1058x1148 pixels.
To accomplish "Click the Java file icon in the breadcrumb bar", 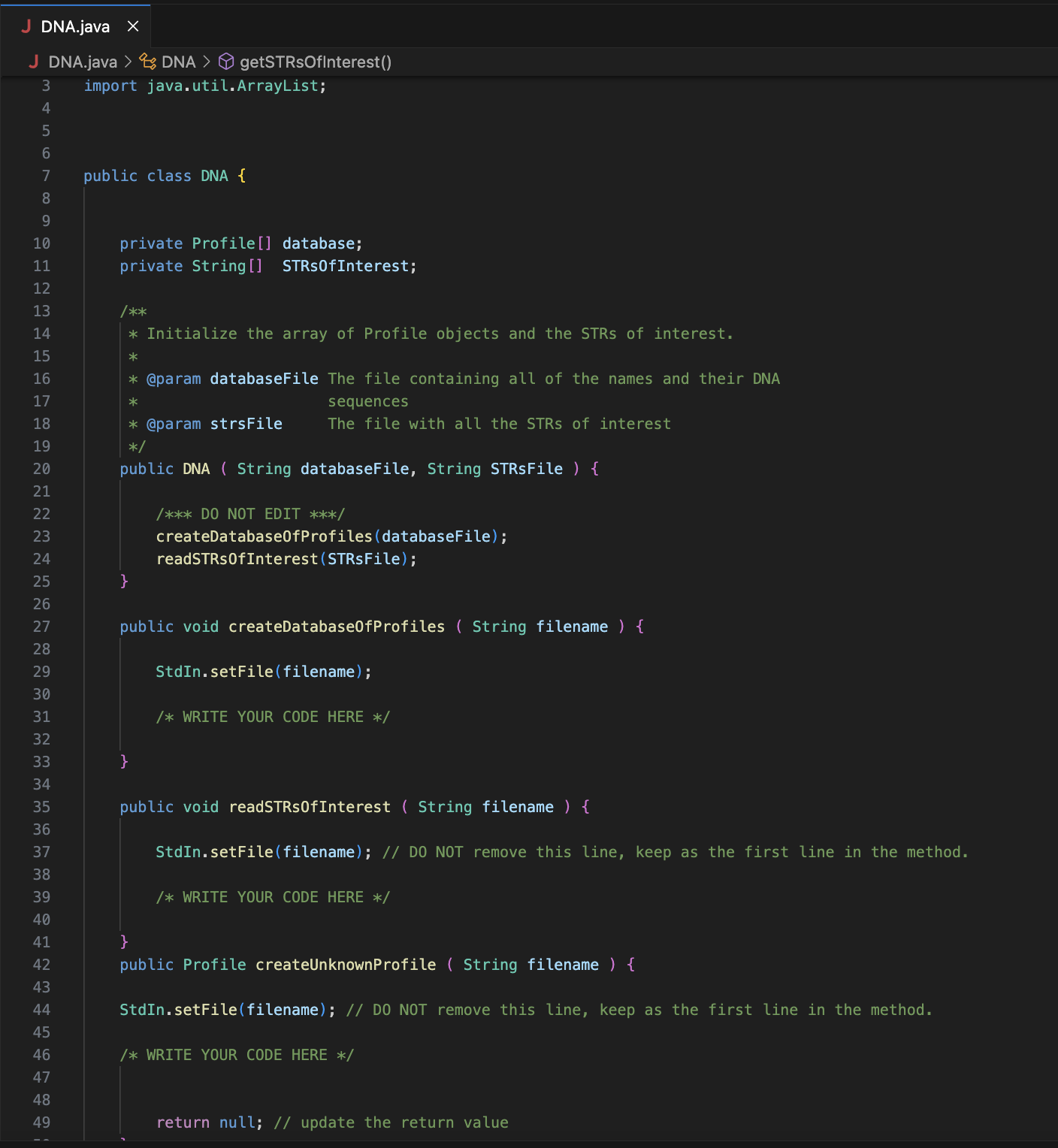I will [33, 62].
